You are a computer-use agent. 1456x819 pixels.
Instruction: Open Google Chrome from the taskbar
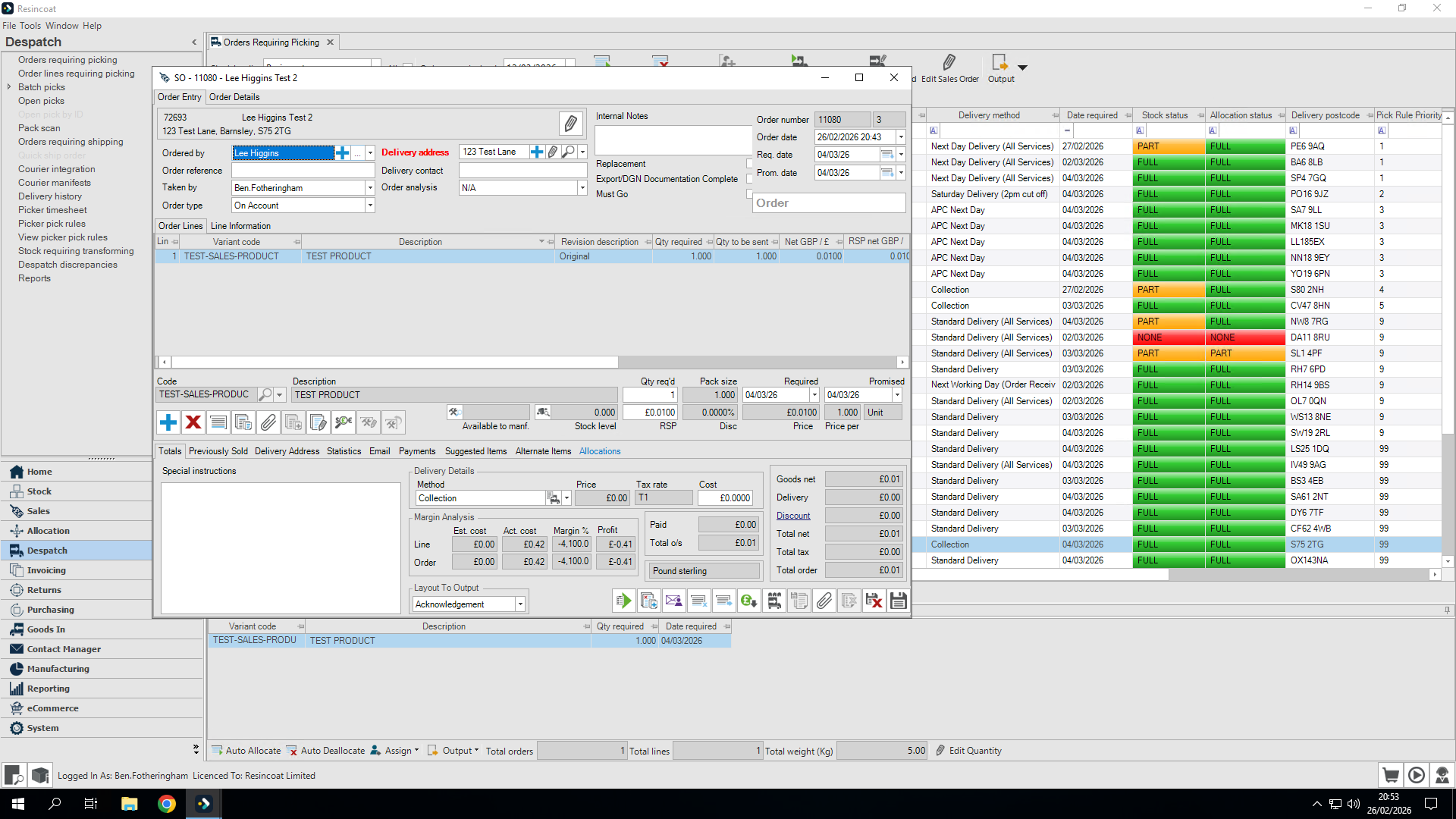(x=167, y=804)
